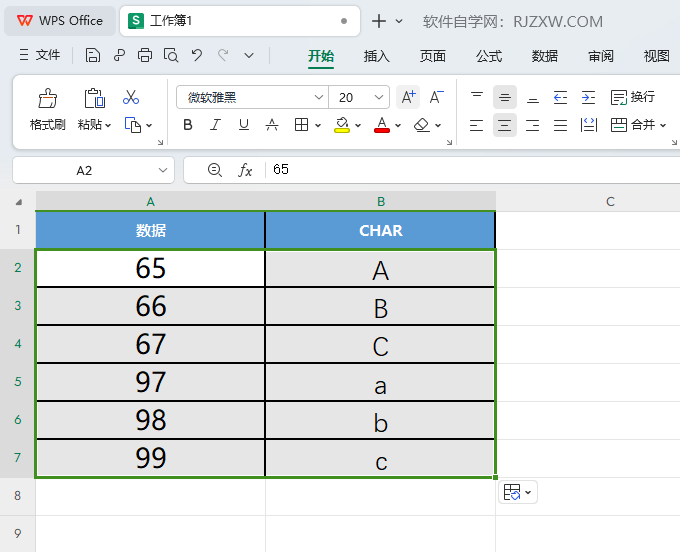Select the 工作簿1 workbook tab
The image size is (680, 552).
click(x=240, y=21)
